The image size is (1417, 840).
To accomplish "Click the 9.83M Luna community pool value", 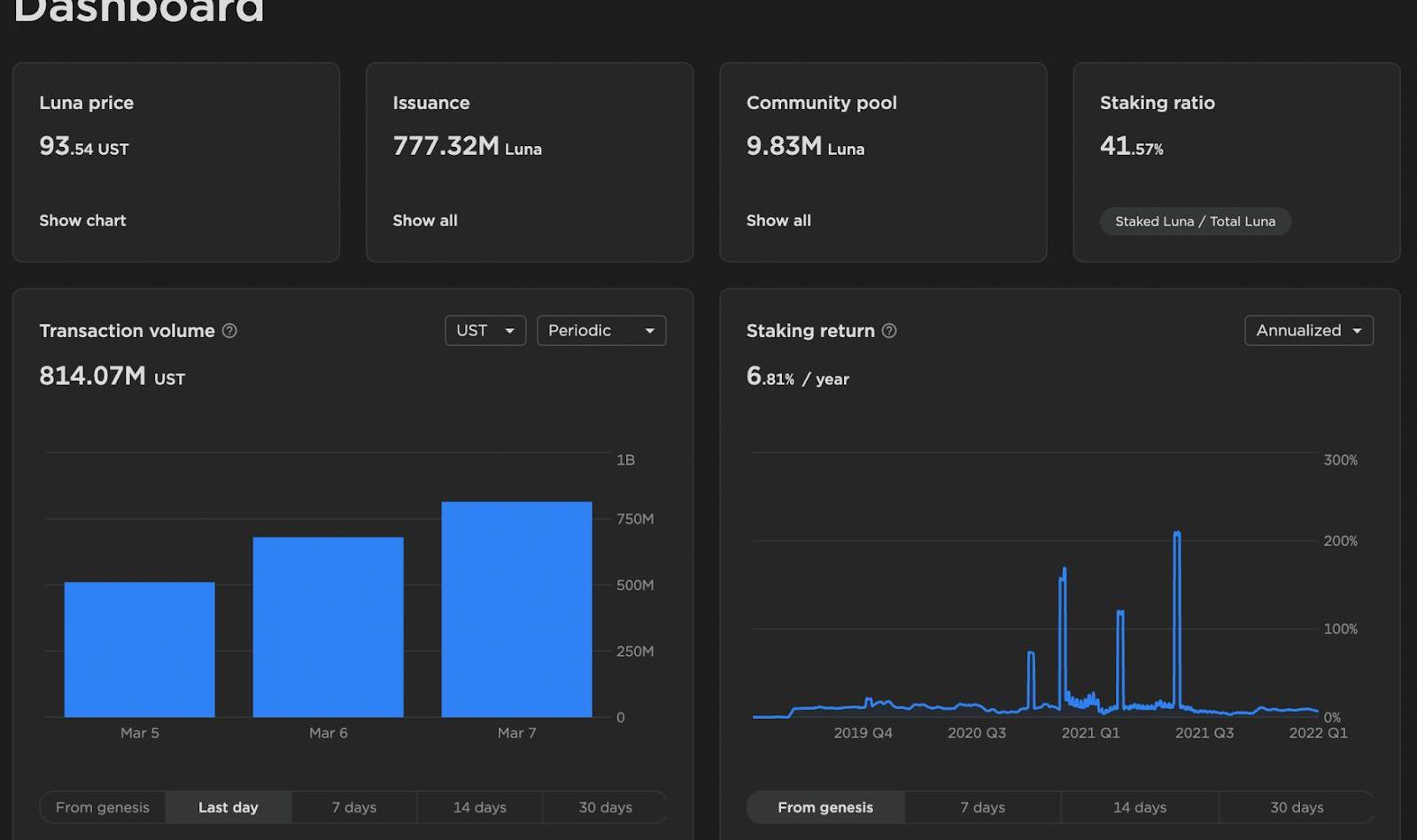I will [805, 146].
